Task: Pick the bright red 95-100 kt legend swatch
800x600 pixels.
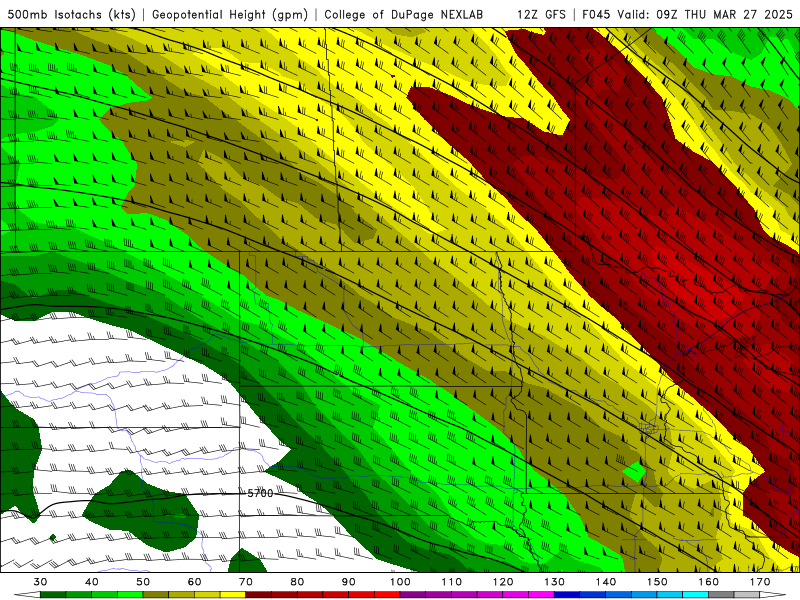Action: tap(387, 595)
